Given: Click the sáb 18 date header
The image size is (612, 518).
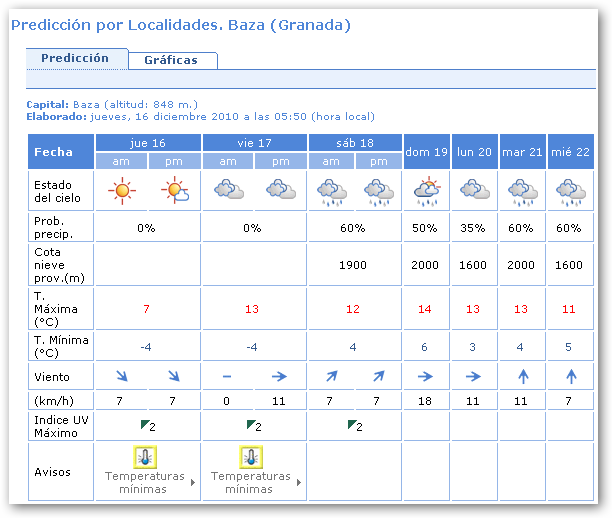Looking at the screenshot, I should [355, 143].
